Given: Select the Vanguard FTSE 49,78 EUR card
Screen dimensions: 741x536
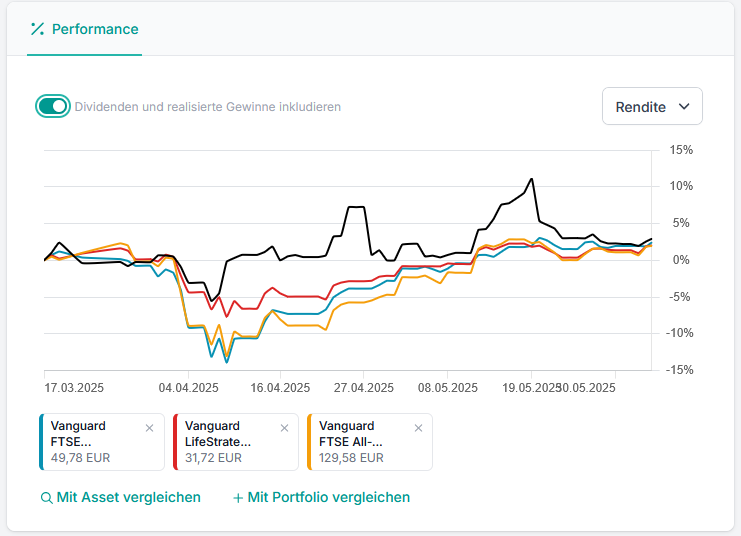Looking at the screenshot, I should [94, 442].
